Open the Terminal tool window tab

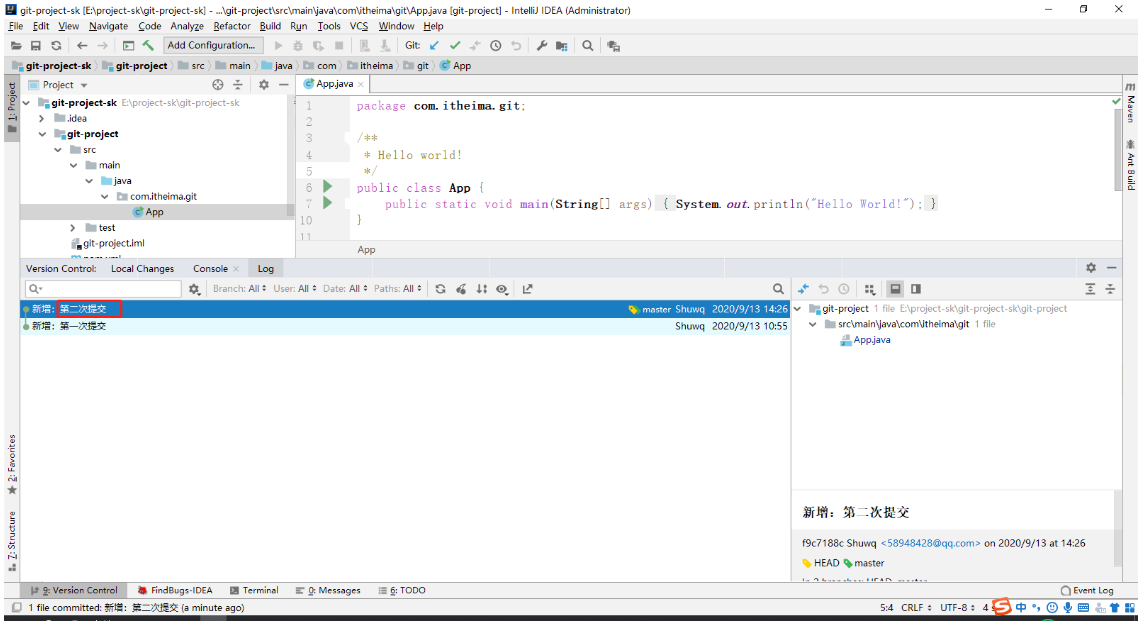tap(254, 590)
